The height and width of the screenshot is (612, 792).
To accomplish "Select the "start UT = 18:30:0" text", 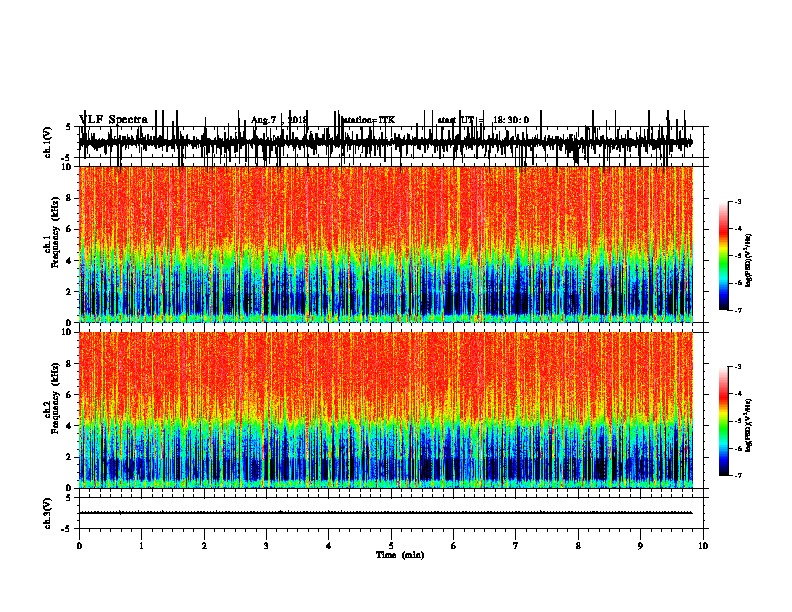I will pos(483,120).
